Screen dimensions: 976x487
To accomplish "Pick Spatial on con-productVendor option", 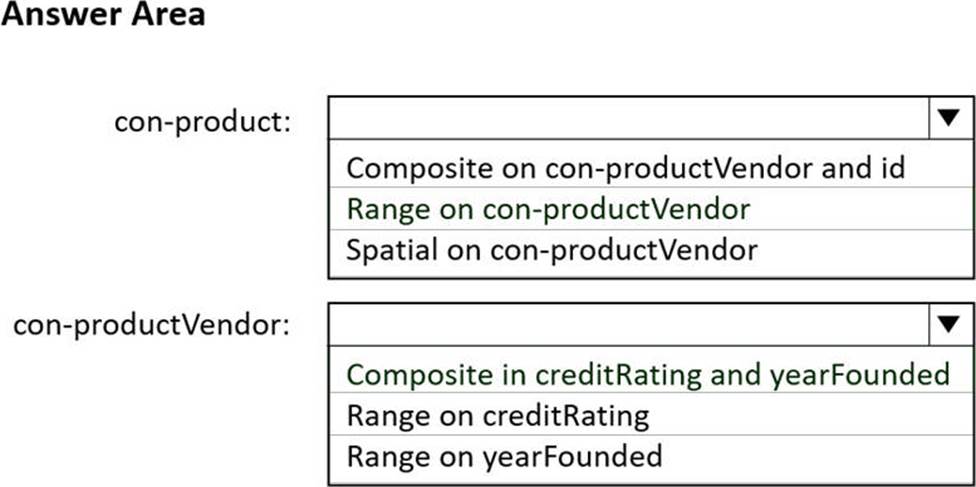I will (x=551, y=249).
